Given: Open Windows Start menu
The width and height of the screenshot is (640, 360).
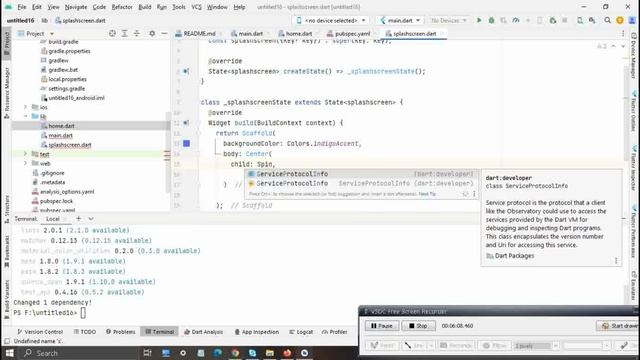Looking at the screenshot, I should click(x=9, y=353).
